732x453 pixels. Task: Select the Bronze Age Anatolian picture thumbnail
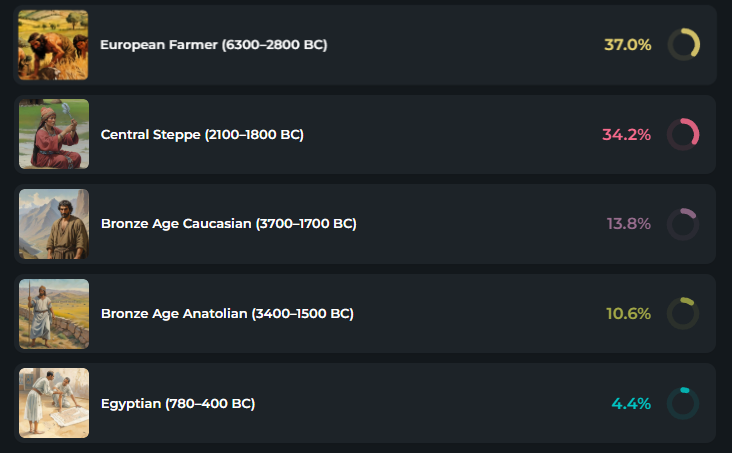click(53, 313)
